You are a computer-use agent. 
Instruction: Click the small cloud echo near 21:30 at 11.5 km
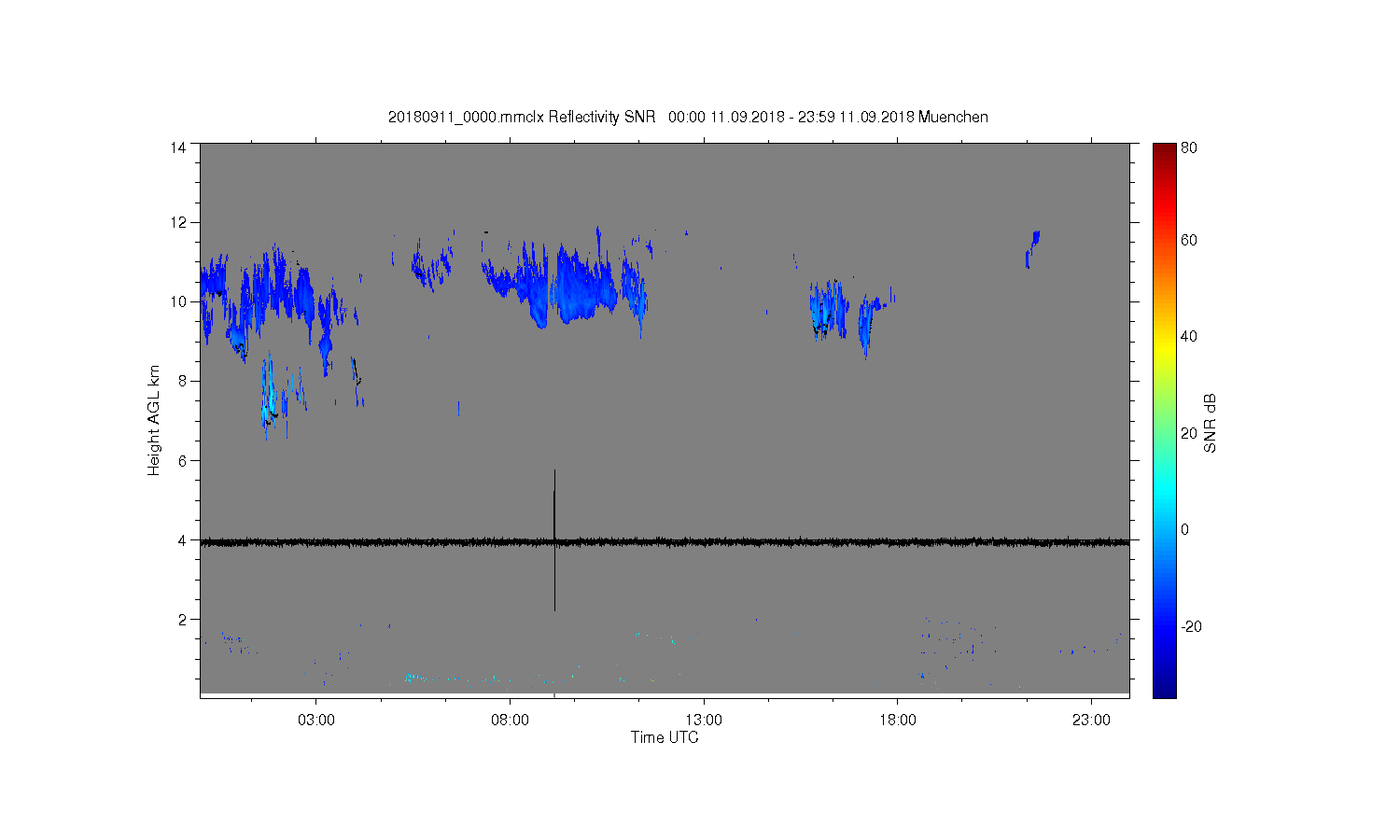click(x=1032, y=248)
